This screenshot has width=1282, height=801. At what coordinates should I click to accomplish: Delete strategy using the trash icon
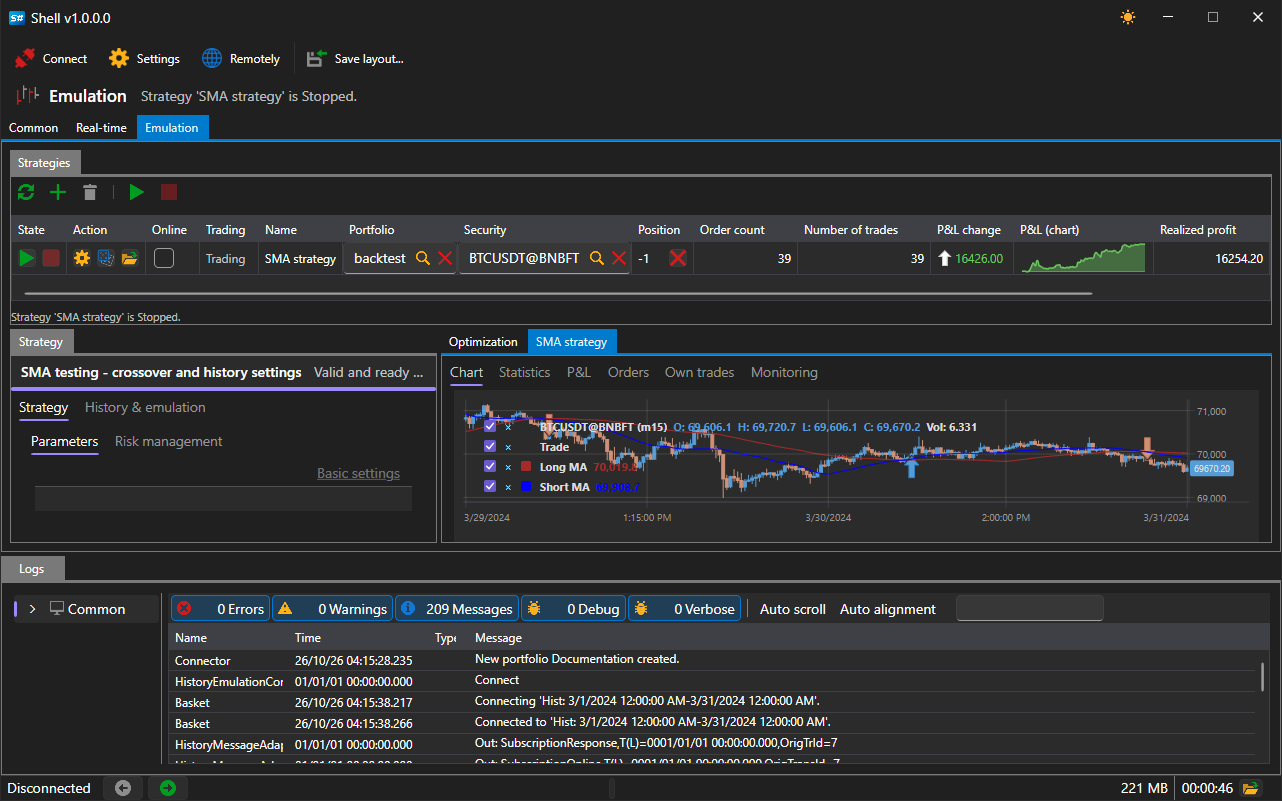coord(90,192)
